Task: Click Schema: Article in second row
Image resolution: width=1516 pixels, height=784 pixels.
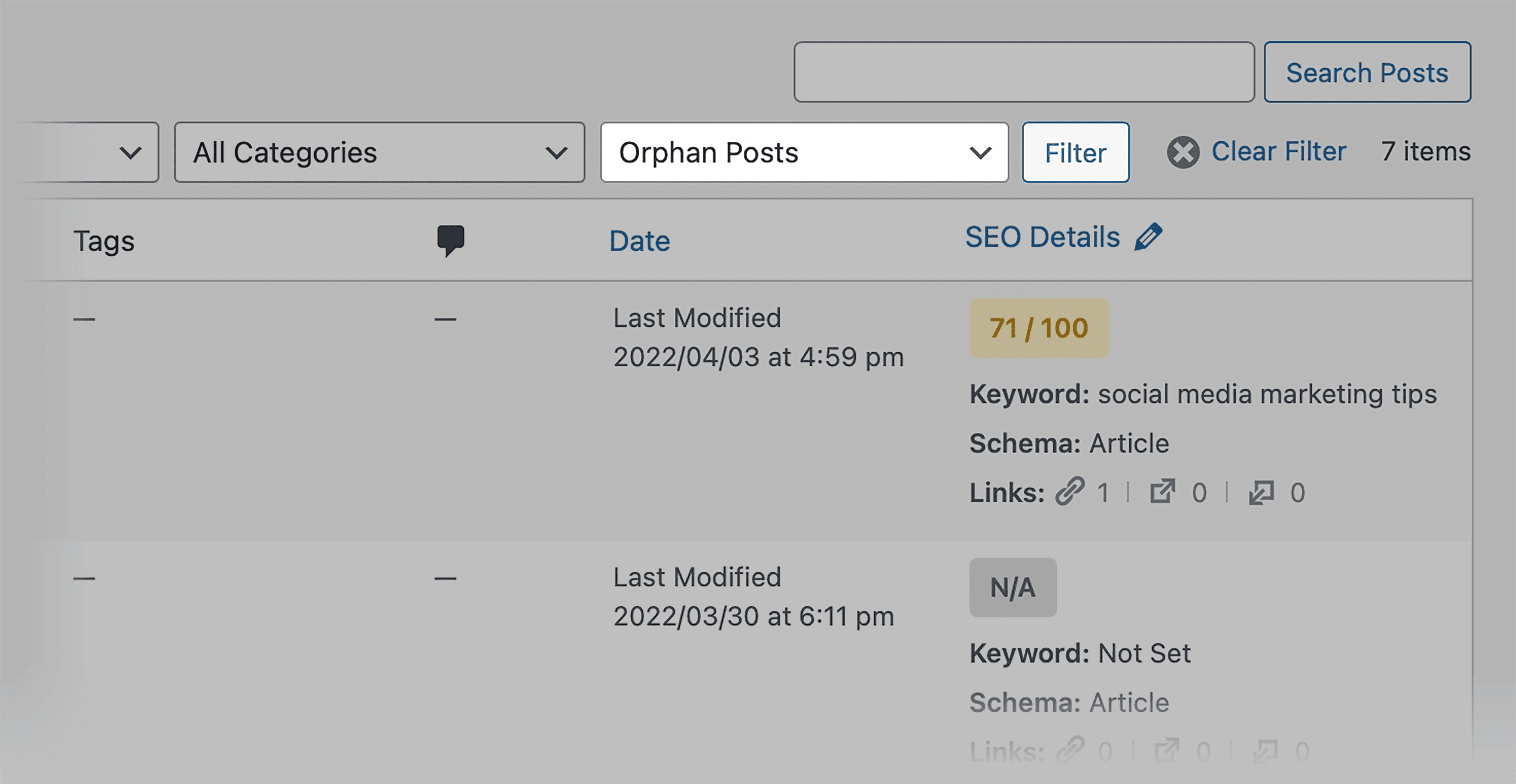Action: coord(1069,703)
